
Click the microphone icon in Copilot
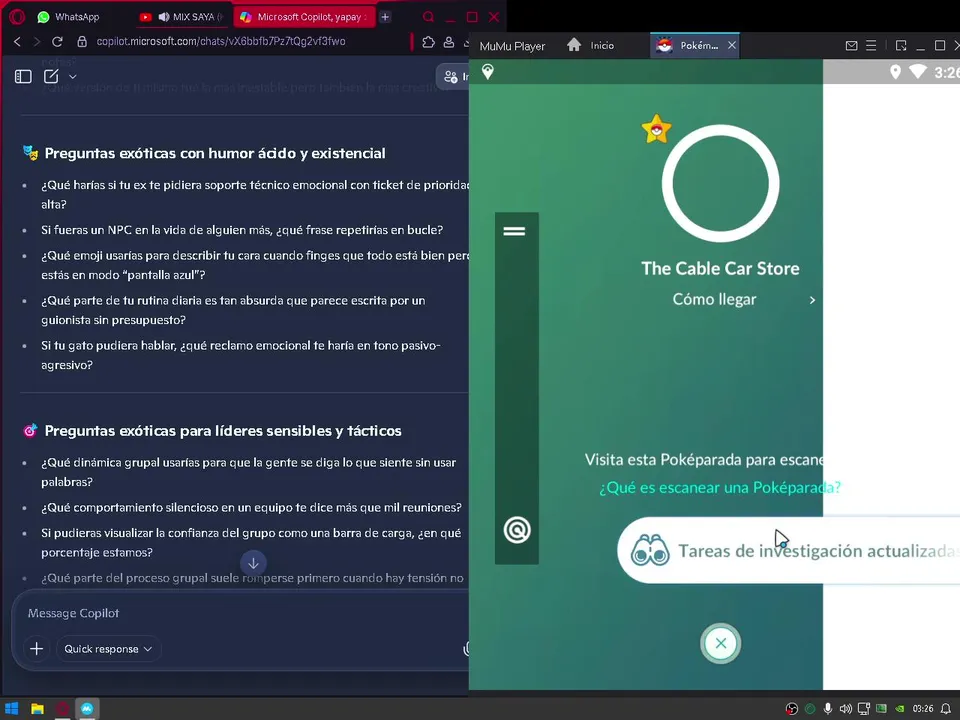click(x=466, y=649)
